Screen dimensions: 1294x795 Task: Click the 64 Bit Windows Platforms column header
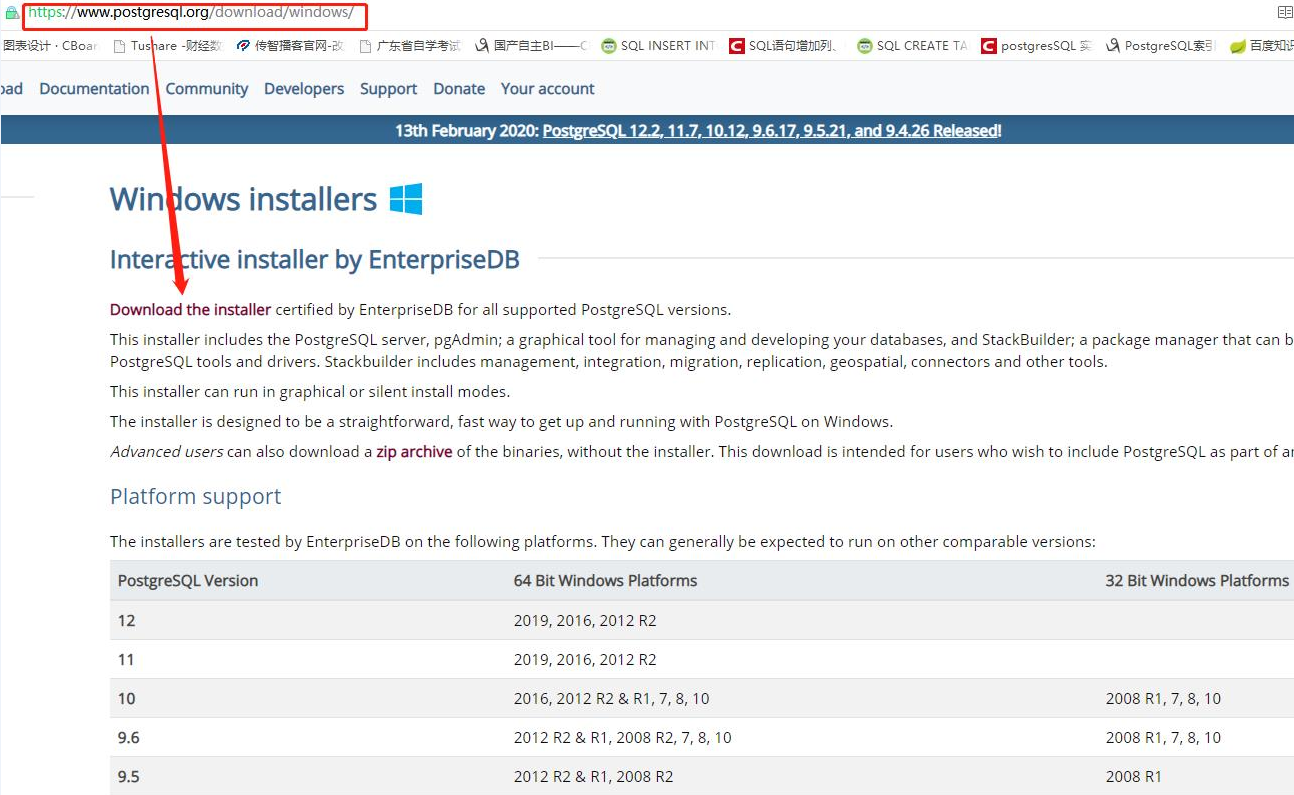[605, 581]
